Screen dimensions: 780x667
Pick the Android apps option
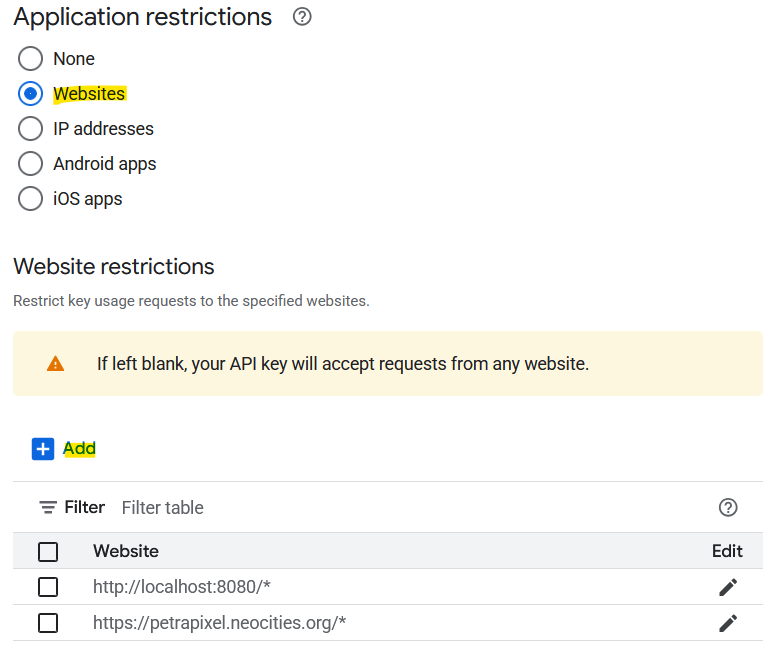[31, 164]
